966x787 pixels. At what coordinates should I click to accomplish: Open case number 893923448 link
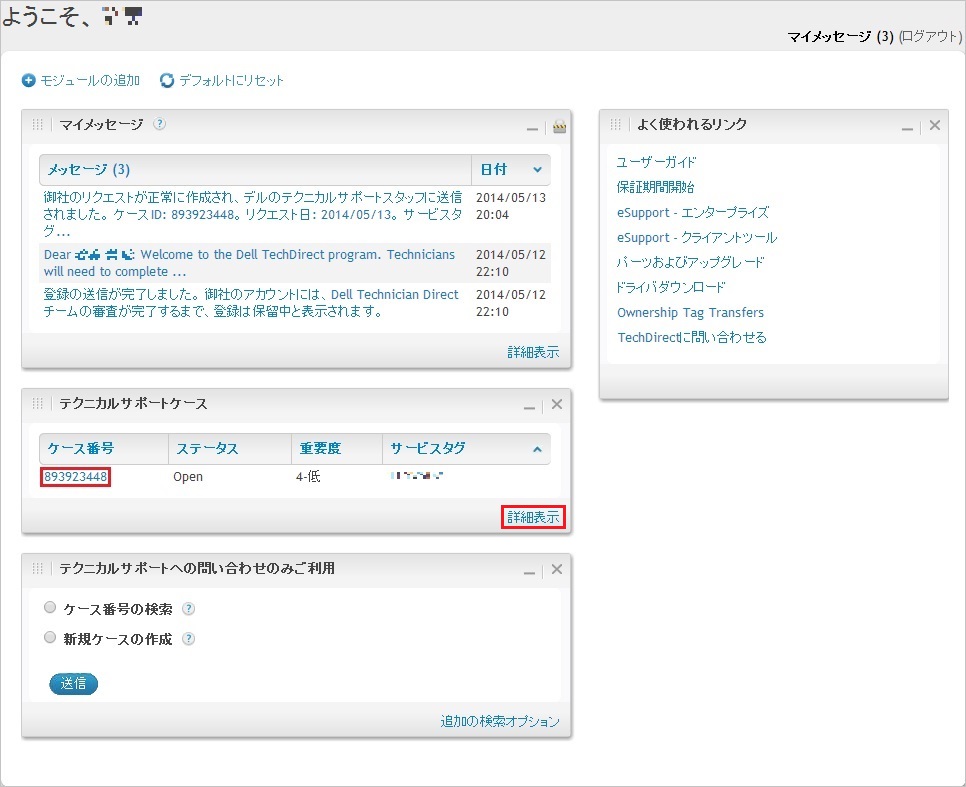[76, 477]
